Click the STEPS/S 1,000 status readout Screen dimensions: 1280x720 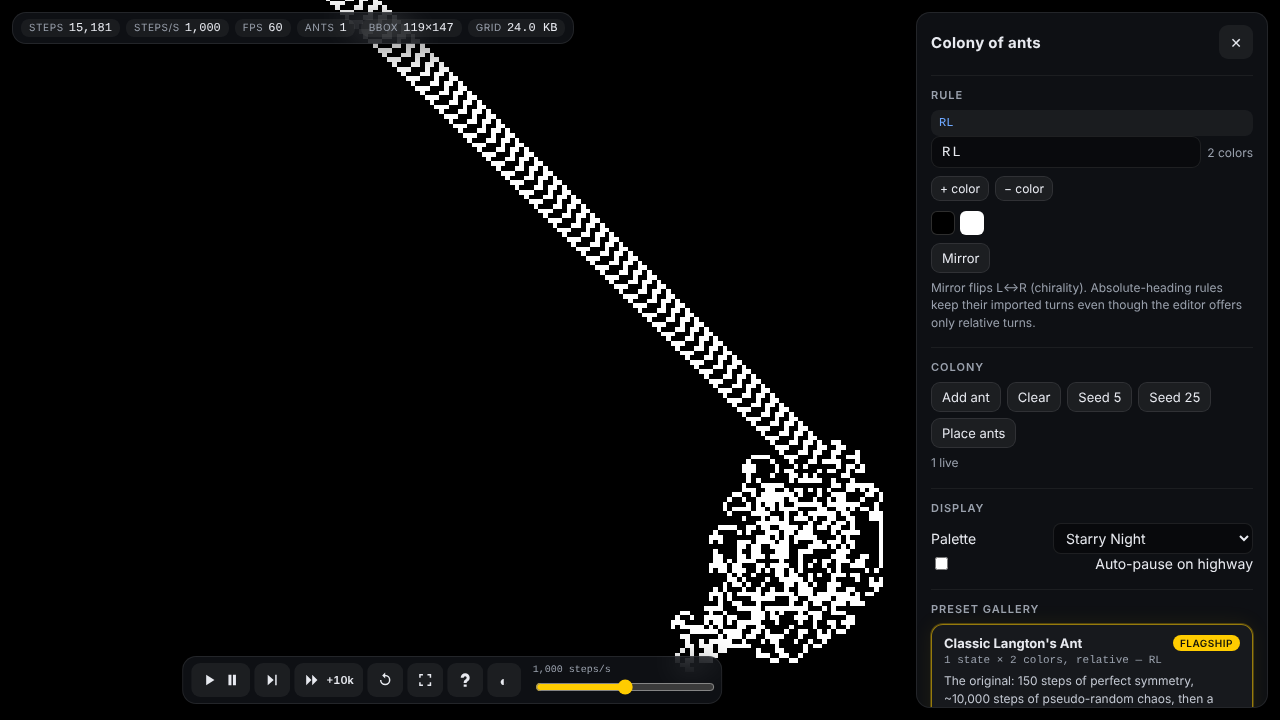tap(177, 28)
